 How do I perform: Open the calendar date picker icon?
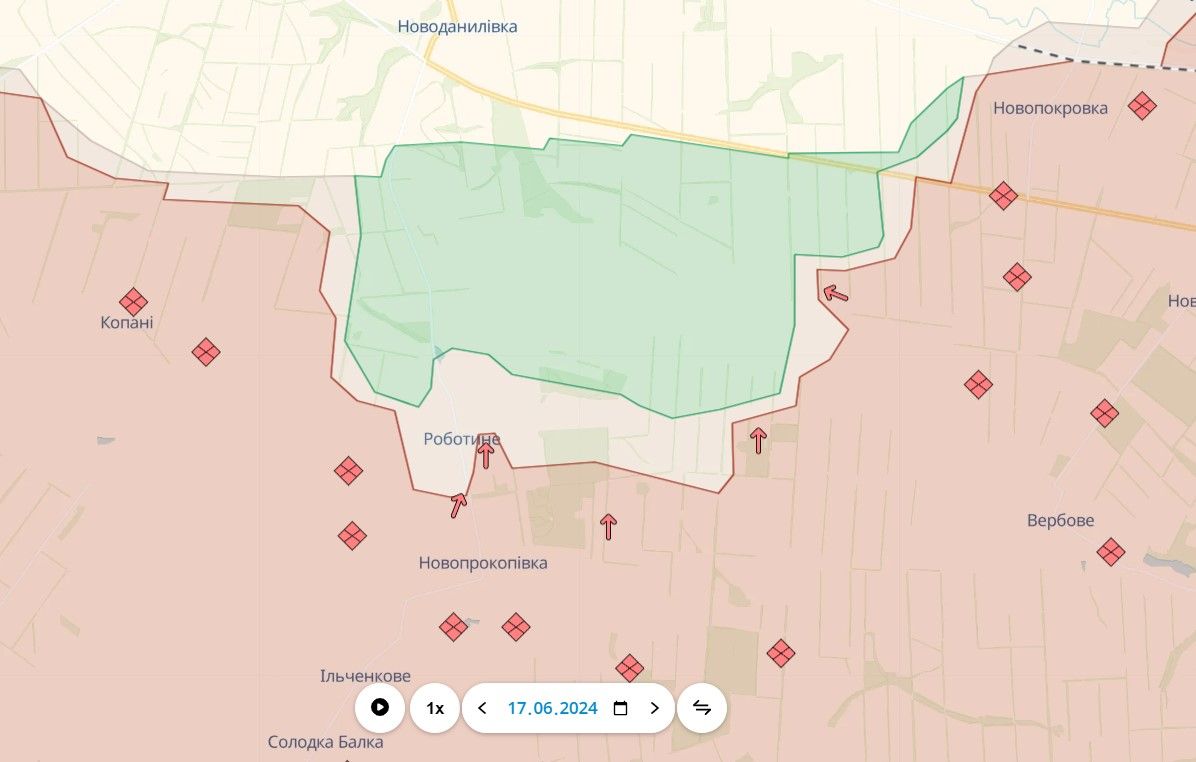621,709
